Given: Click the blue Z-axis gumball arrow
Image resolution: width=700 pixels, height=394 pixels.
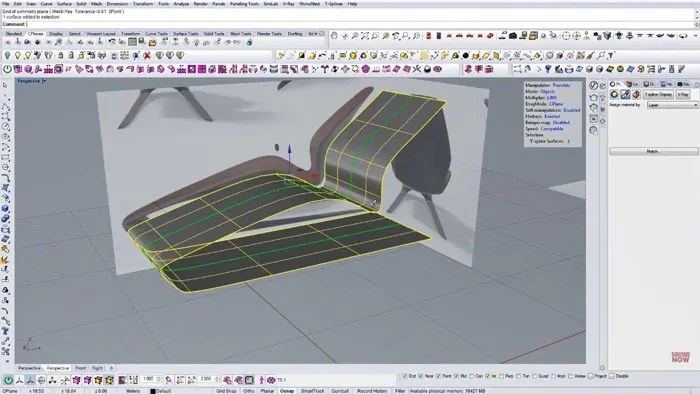Looking at the screenshot, I should (289, 150).
